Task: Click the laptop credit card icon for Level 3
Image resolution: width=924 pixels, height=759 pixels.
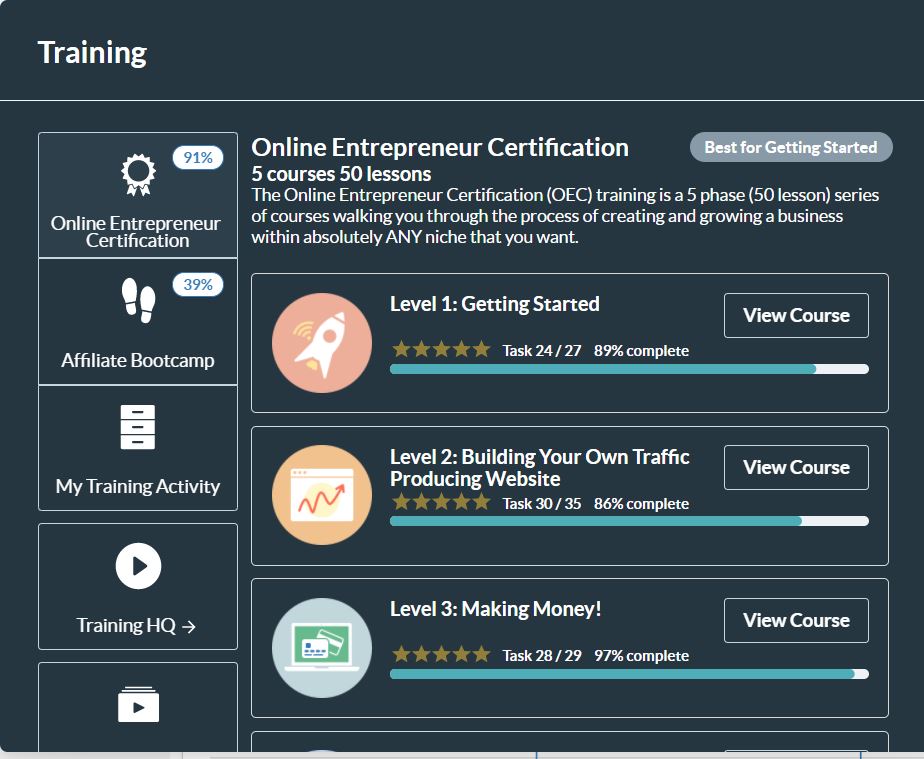Action: point(322,648)
